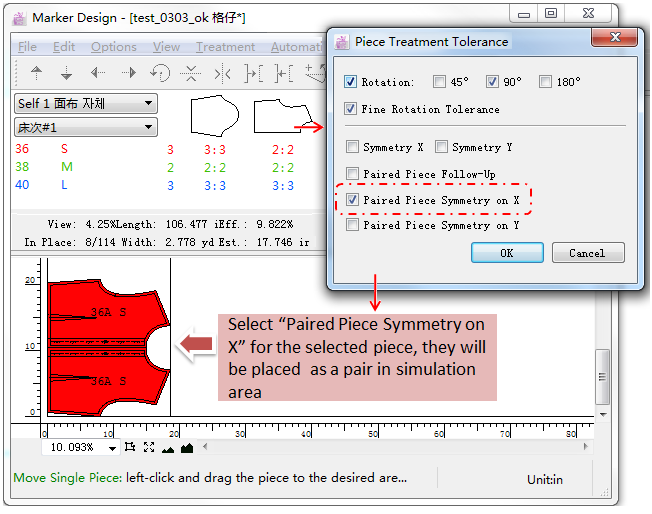The width and height of the screenshot is (652, 514).
Task: Click the fit-to-screen zoom icon
Action: click(x=149, y=447)
